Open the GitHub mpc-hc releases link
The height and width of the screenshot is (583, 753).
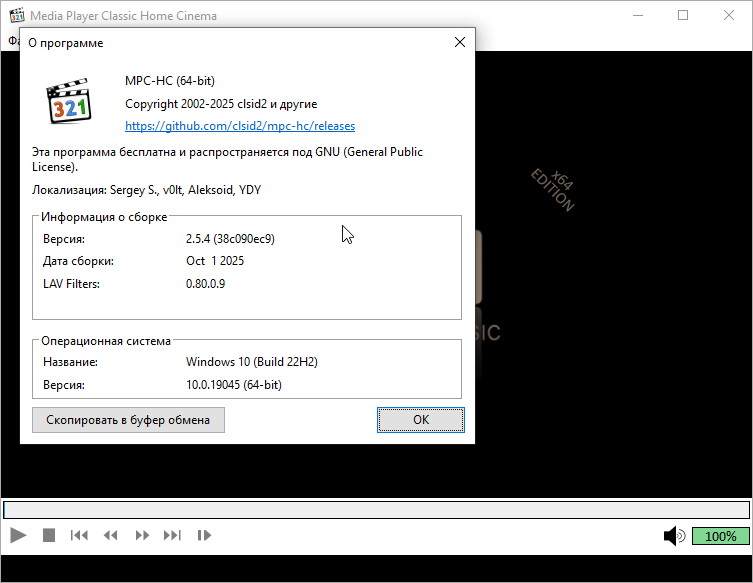(x=239, y=126)
